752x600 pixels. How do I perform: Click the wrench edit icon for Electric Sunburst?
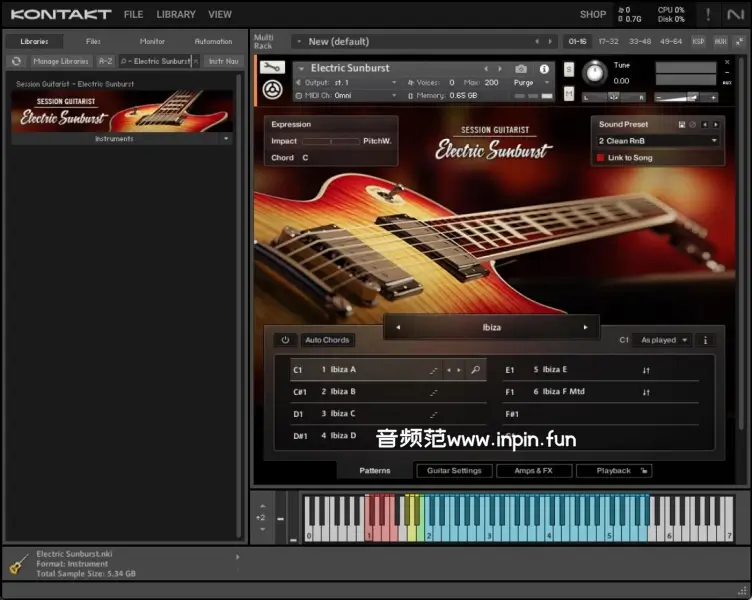[270, 68]
